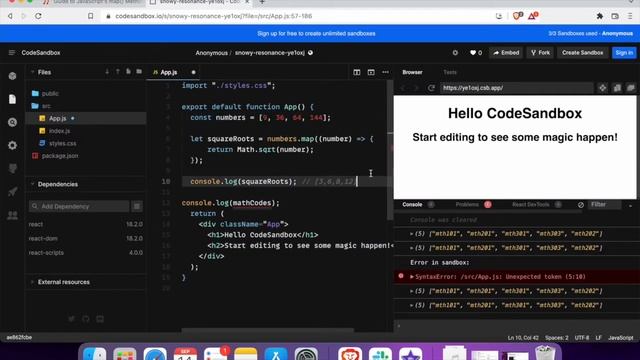Click the upload arrow icon in Files header
Viewport: 640px width, 360px height.
click(x=118, y=72)
